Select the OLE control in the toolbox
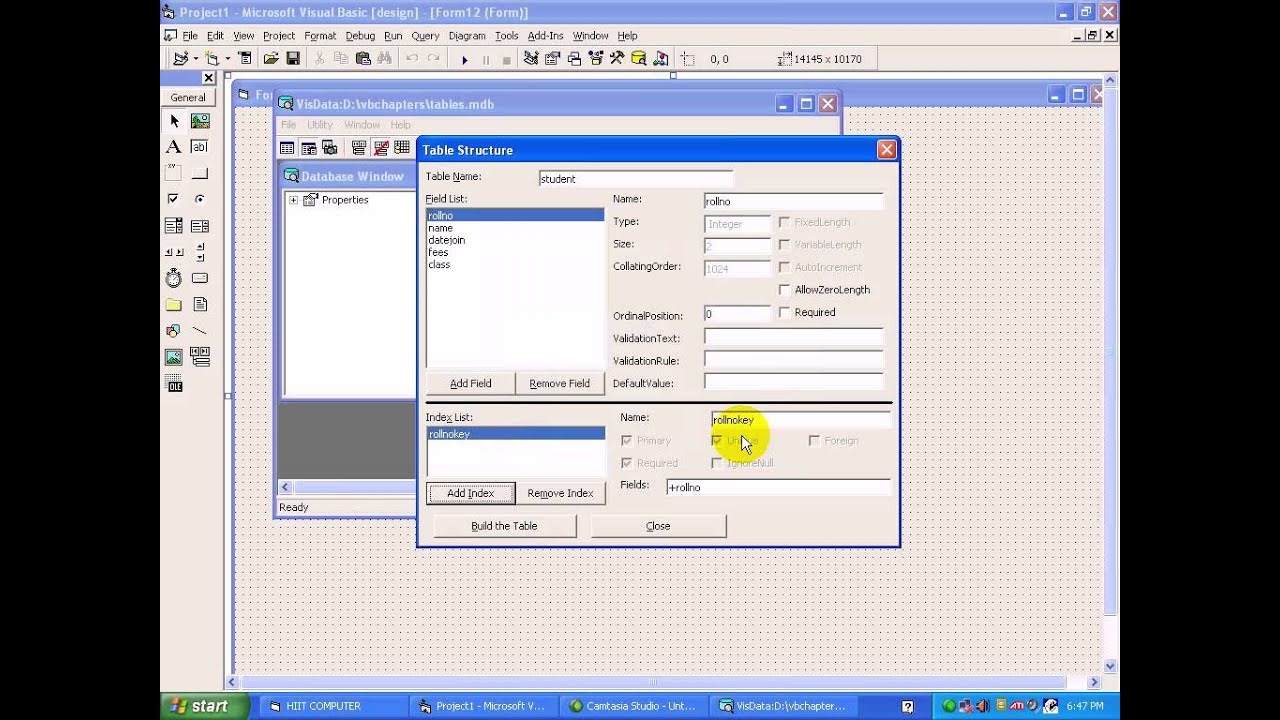This screenshot has width=1280, height=720. tap(174, 383)
